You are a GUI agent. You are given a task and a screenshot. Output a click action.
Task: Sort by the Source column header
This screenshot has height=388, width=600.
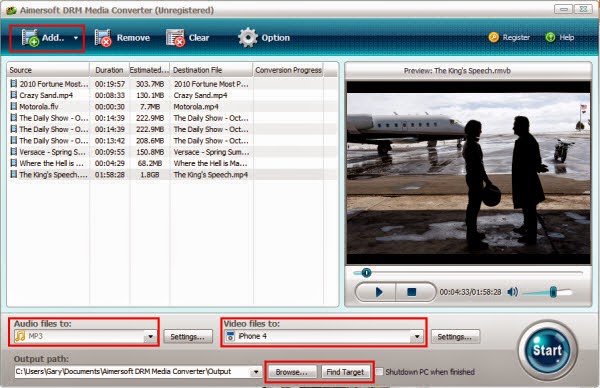click(48, 70)
